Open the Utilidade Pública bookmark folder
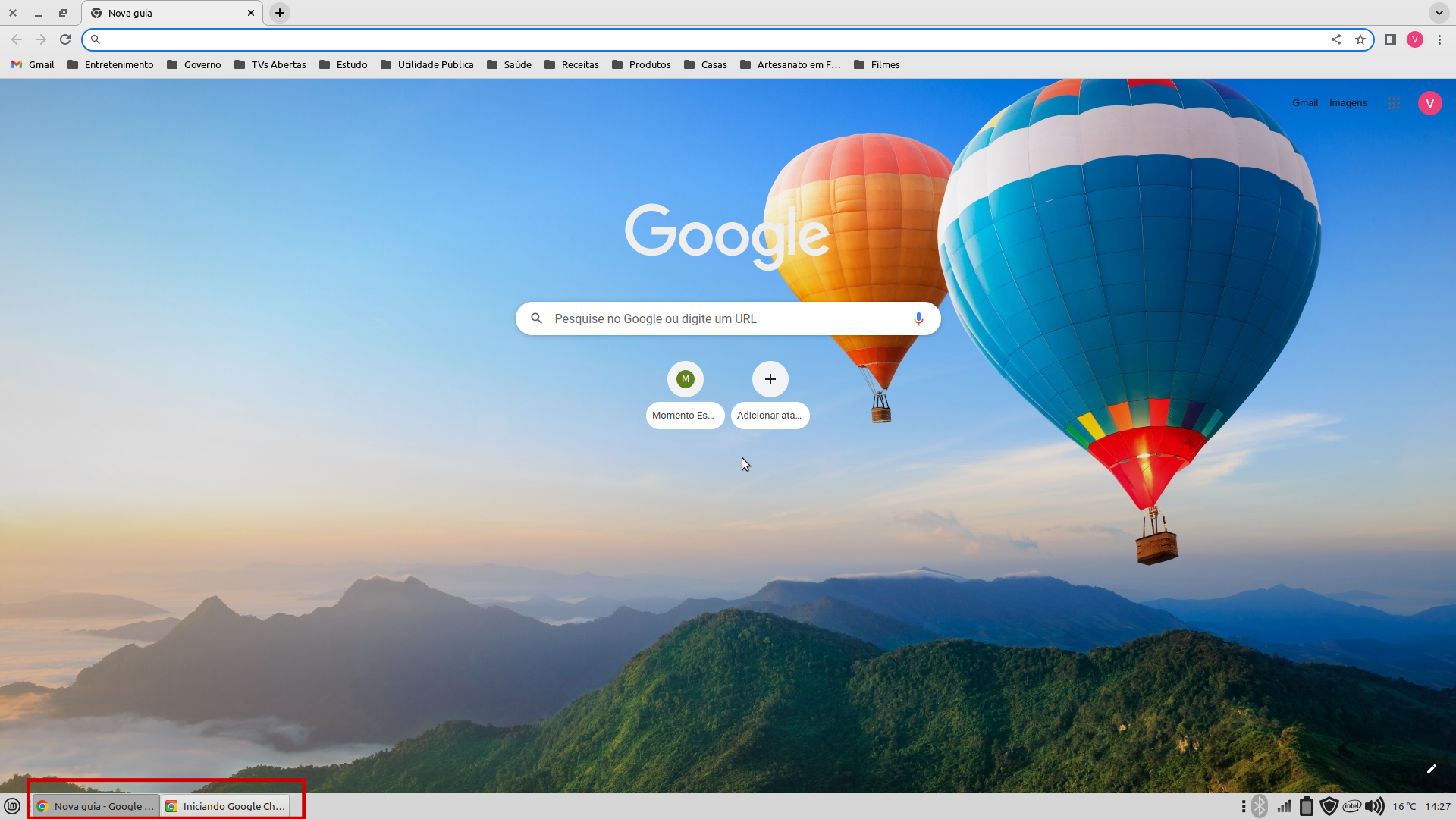Screen dimensions: 1456x819 coord(427,64)
